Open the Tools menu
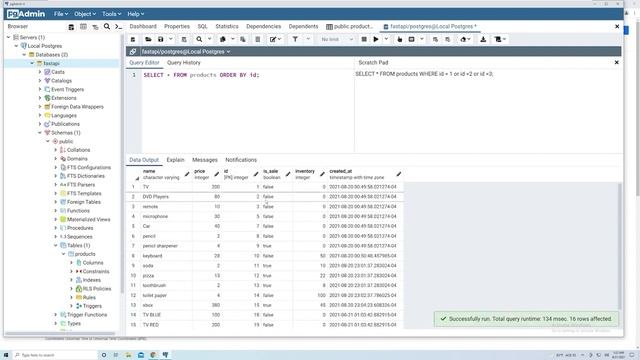The height and width of the screenshot is (360, 640). click(x=111, y=14)
